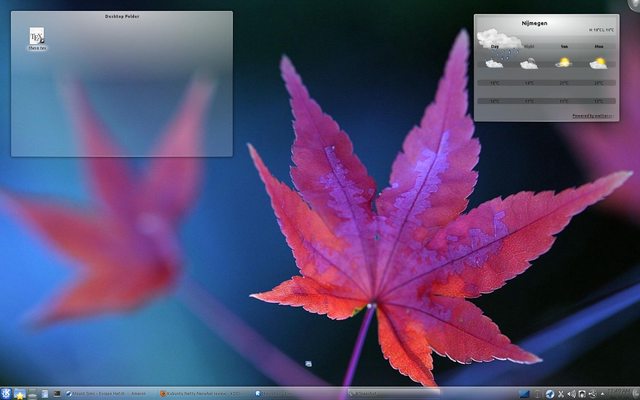The height and width of the screenshot is (400, 640).
Task: Click the small icon at the leaf stem base
Action: point(309,364)
